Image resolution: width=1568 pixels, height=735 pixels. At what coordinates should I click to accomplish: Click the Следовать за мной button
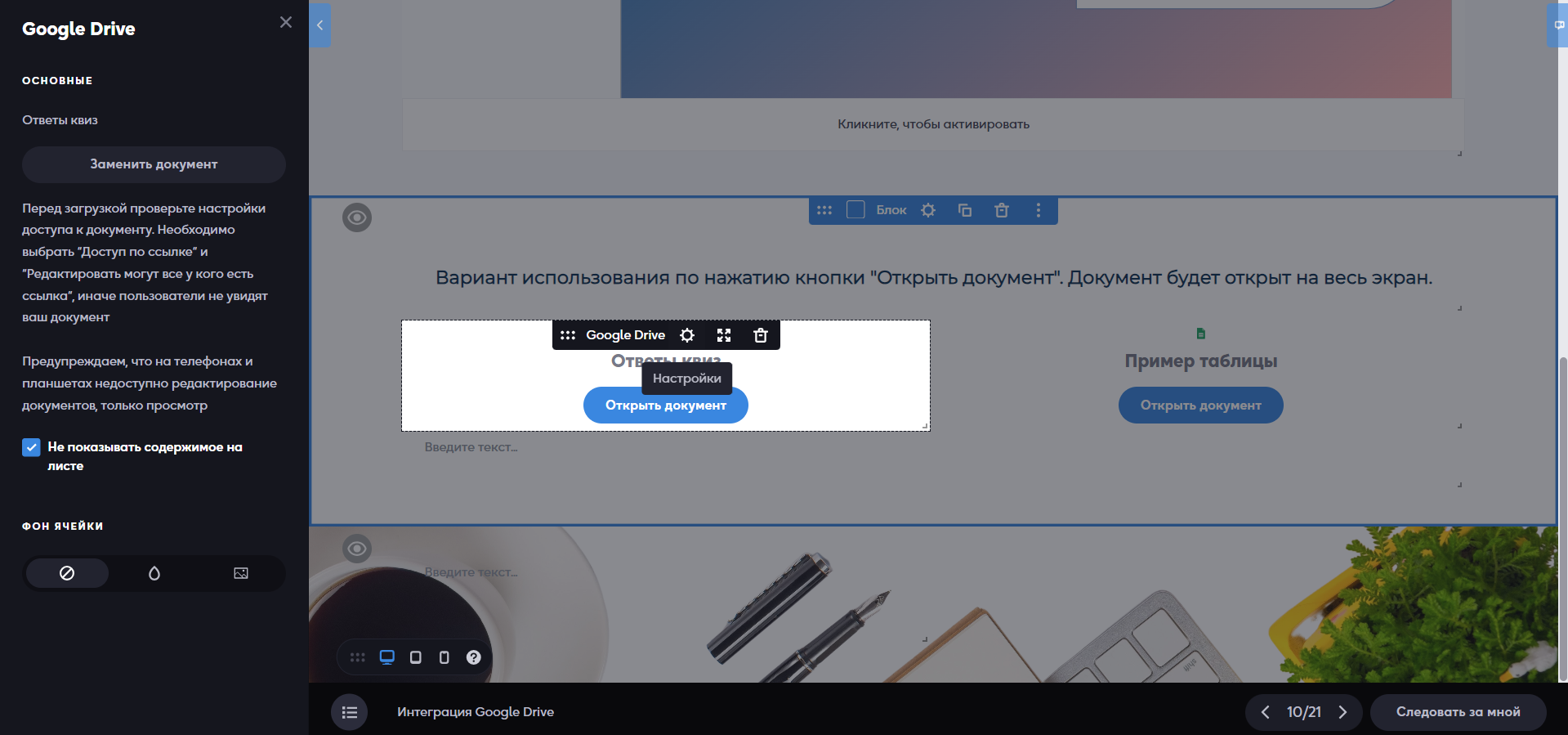click(1459, 712)
